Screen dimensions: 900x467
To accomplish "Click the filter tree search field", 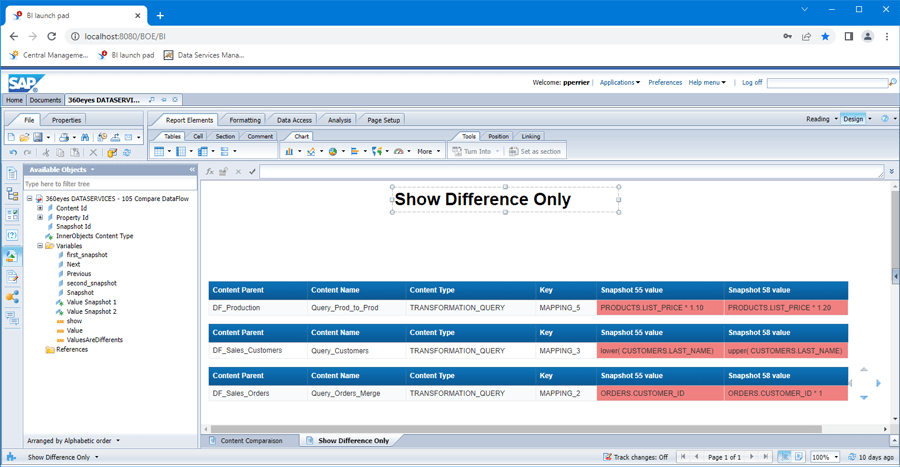I will (x=110, y=184).
